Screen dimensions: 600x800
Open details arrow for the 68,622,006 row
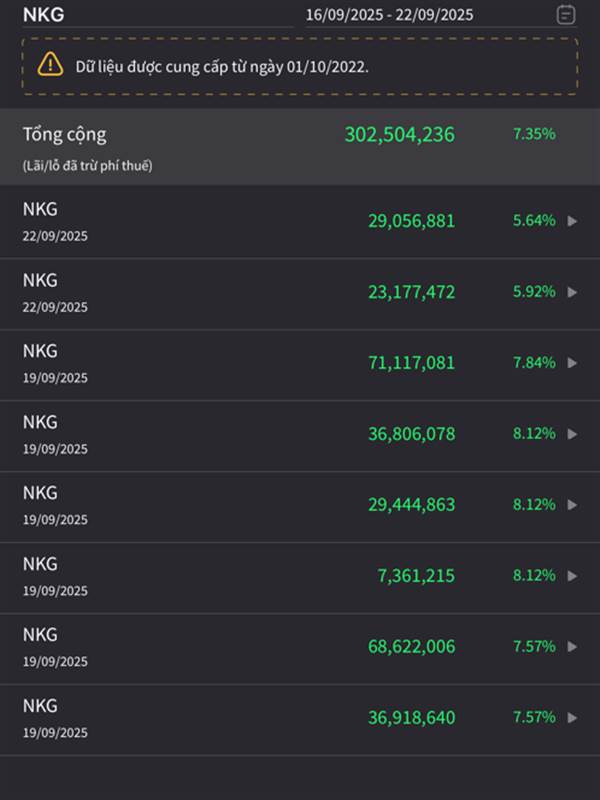[x=572, y=647]
